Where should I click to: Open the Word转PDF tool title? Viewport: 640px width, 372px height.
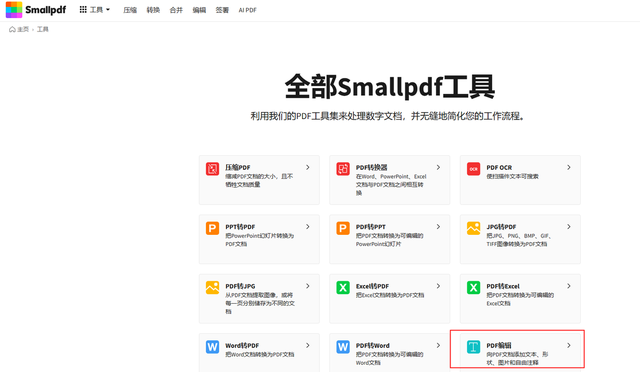(x=242, y=345)
